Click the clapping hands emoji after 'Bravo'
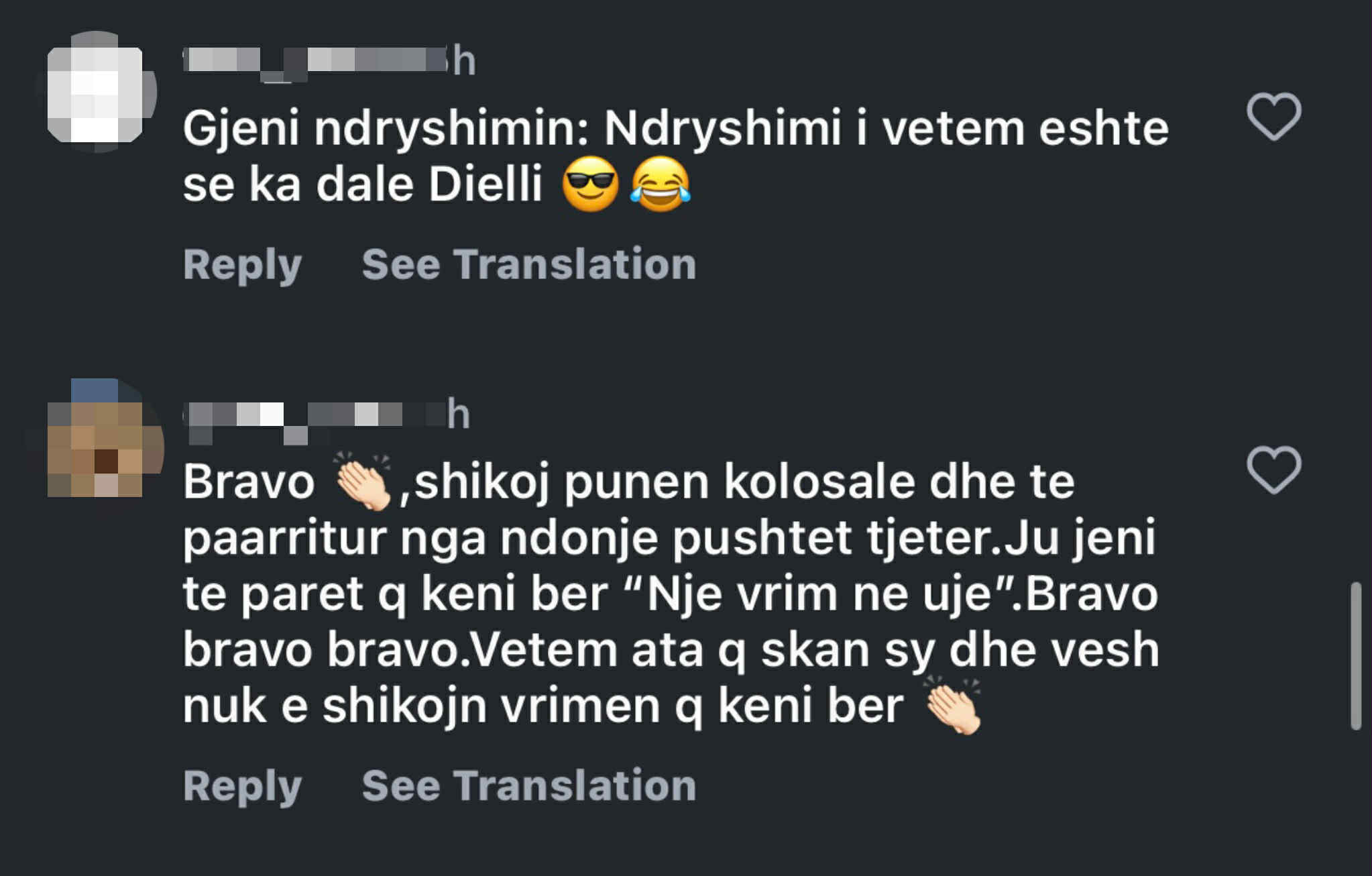Image resolution: width=1372 pixels, height=876 pixels. tap(363, 480)
